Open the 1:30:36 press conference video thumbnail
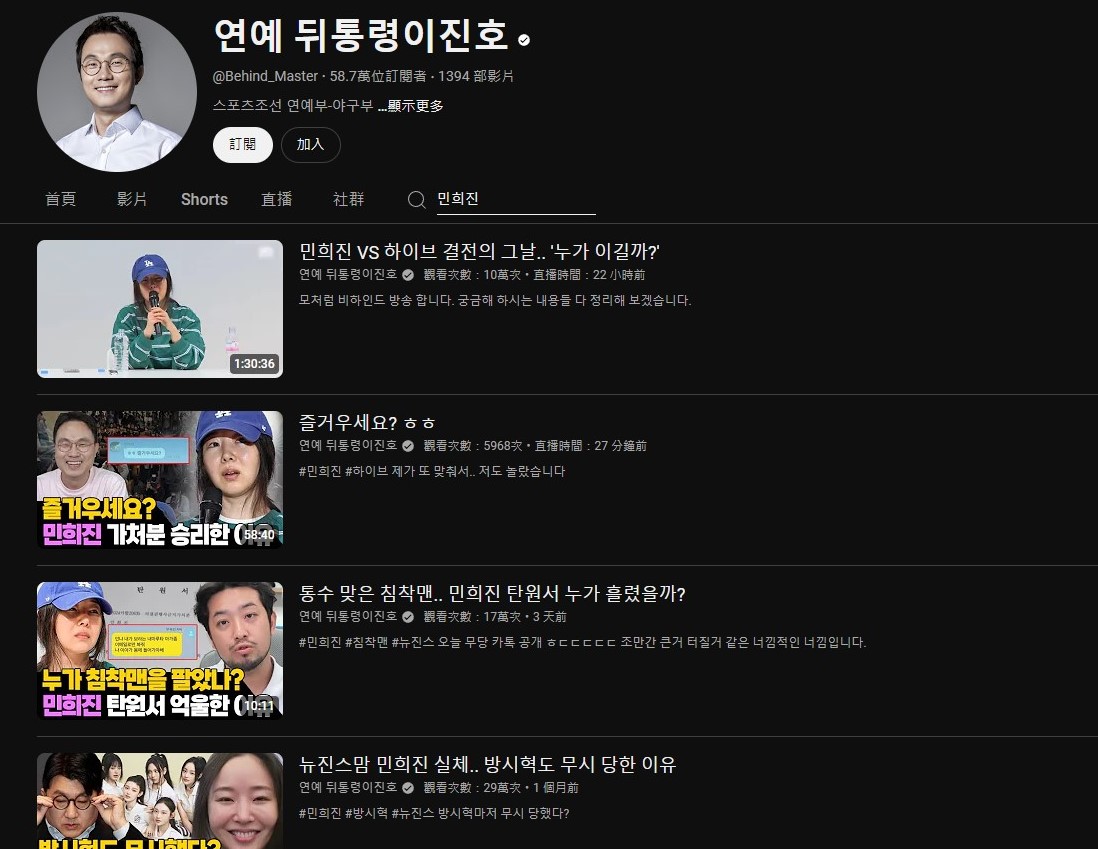 point(160,308)
